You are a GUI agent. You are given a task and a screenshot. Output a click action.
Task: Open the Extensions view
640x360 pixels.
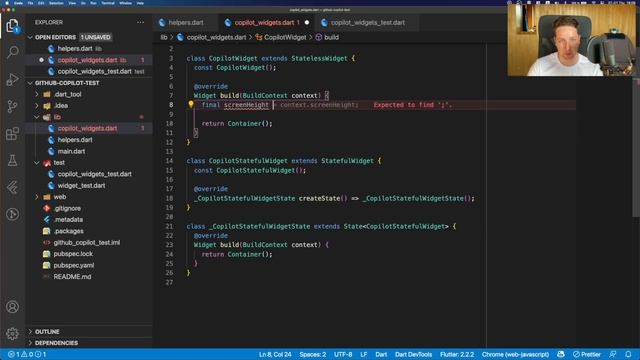pos(12,133)
